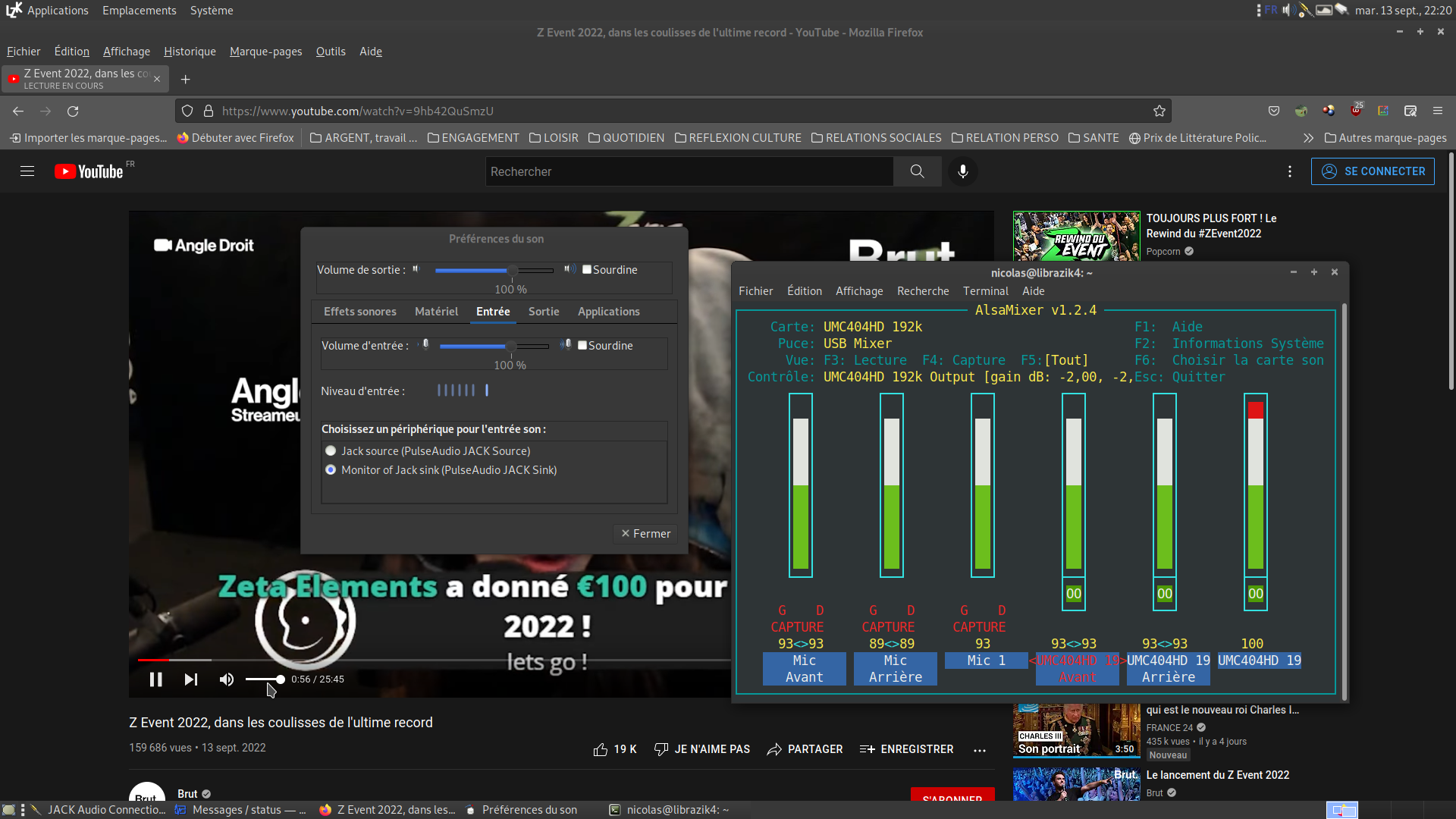
Task: Click the voice search microphone icon
Action: coord(963,171)
